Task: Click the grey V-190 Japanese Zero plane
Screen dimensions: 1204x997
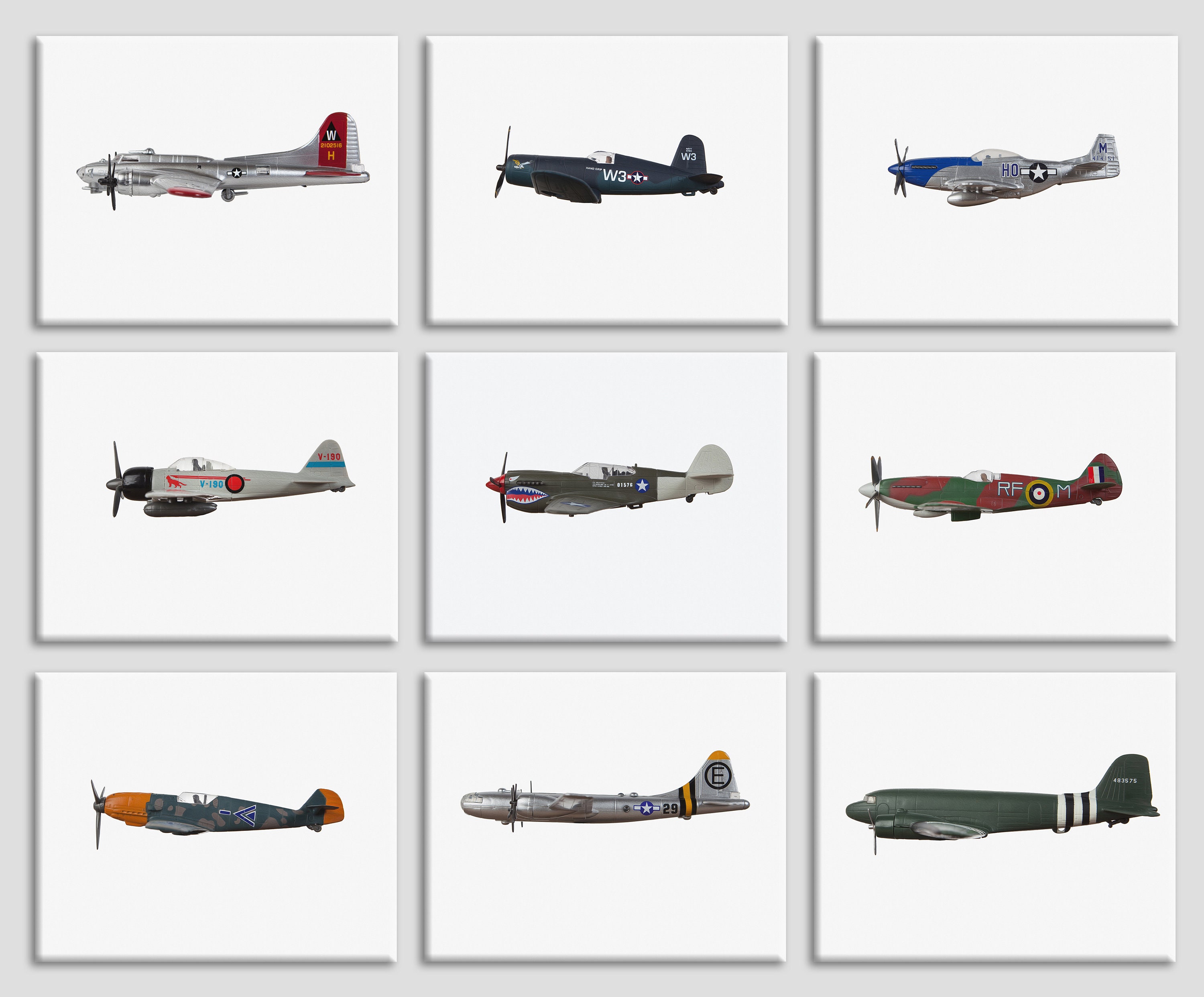Action: 230,479
